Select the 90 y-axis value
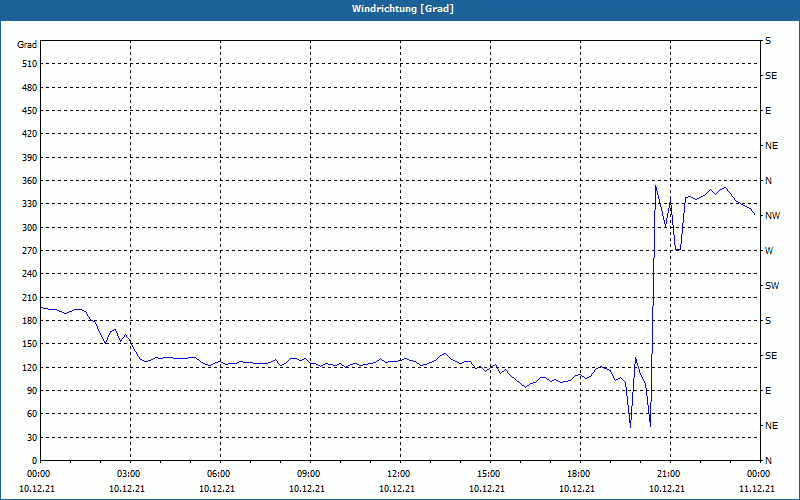 point(32,391)
